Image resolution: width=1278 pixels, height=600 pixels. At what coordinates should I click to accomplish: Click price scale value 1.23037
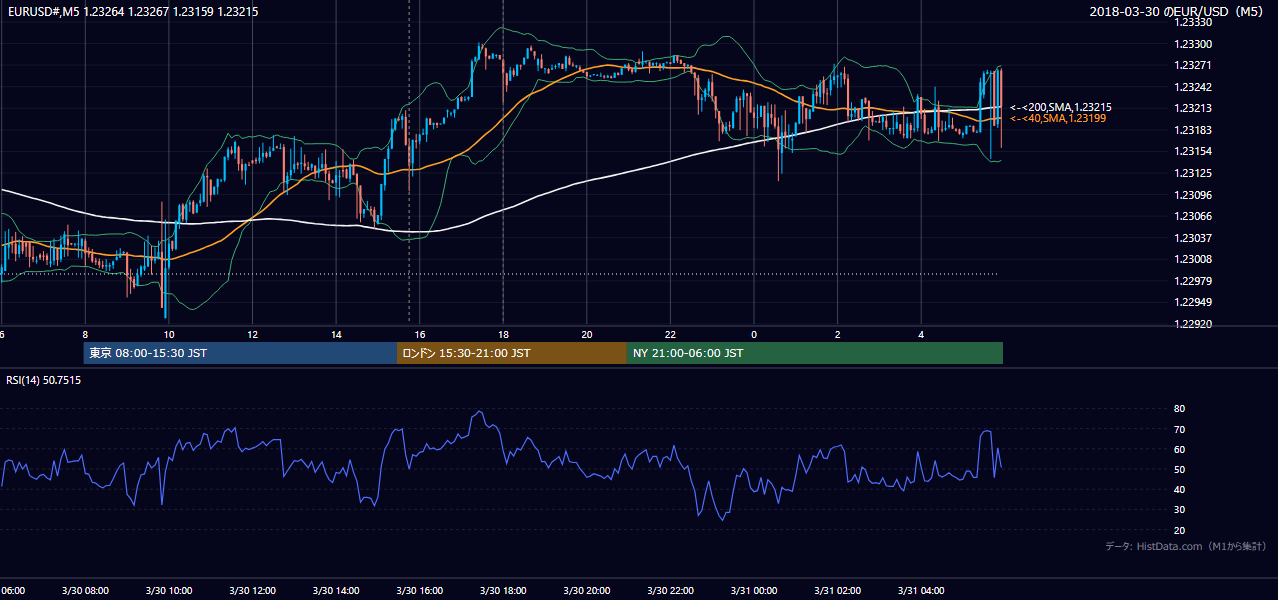[1193, 238]
